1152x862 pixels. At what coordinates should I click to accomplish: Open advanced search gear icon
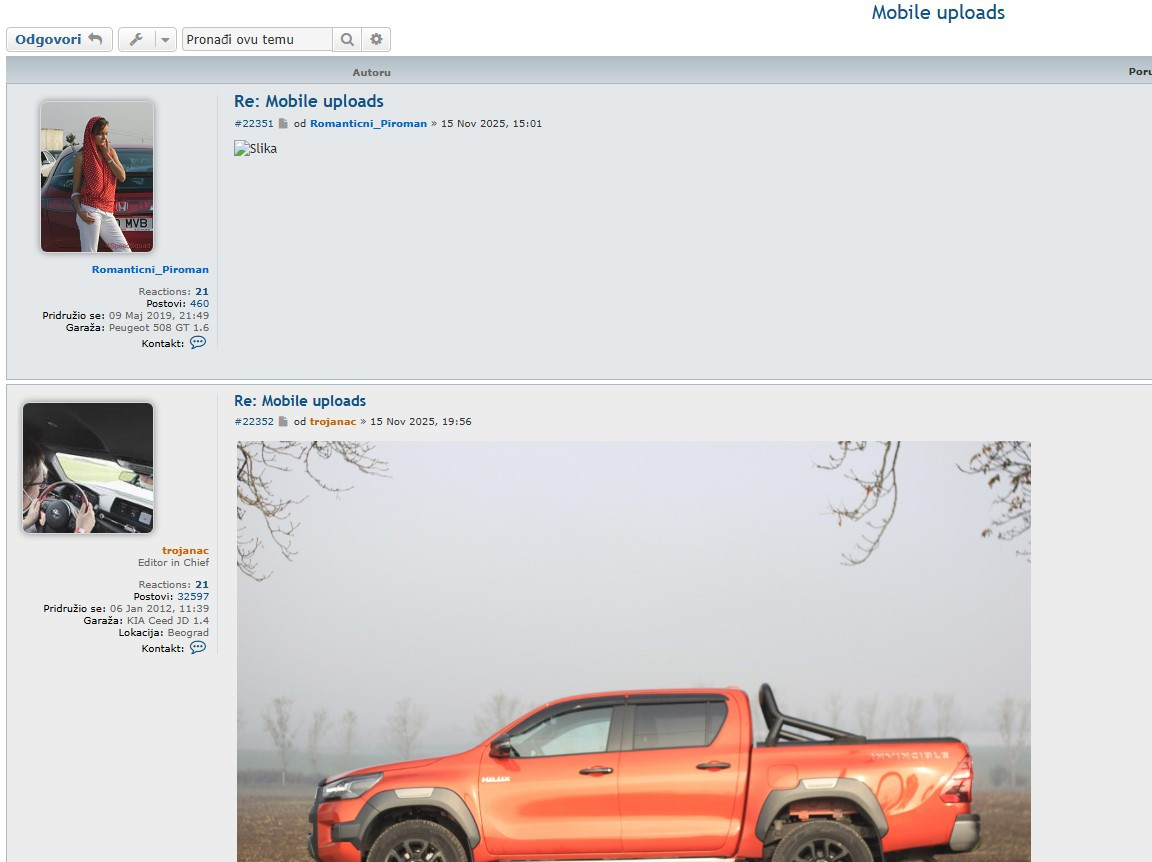pyautogui.click(x=376, y=40)
